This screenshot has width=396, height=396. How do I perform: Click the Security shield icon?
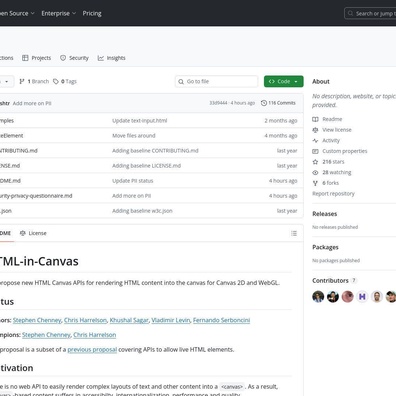(63, 58)
